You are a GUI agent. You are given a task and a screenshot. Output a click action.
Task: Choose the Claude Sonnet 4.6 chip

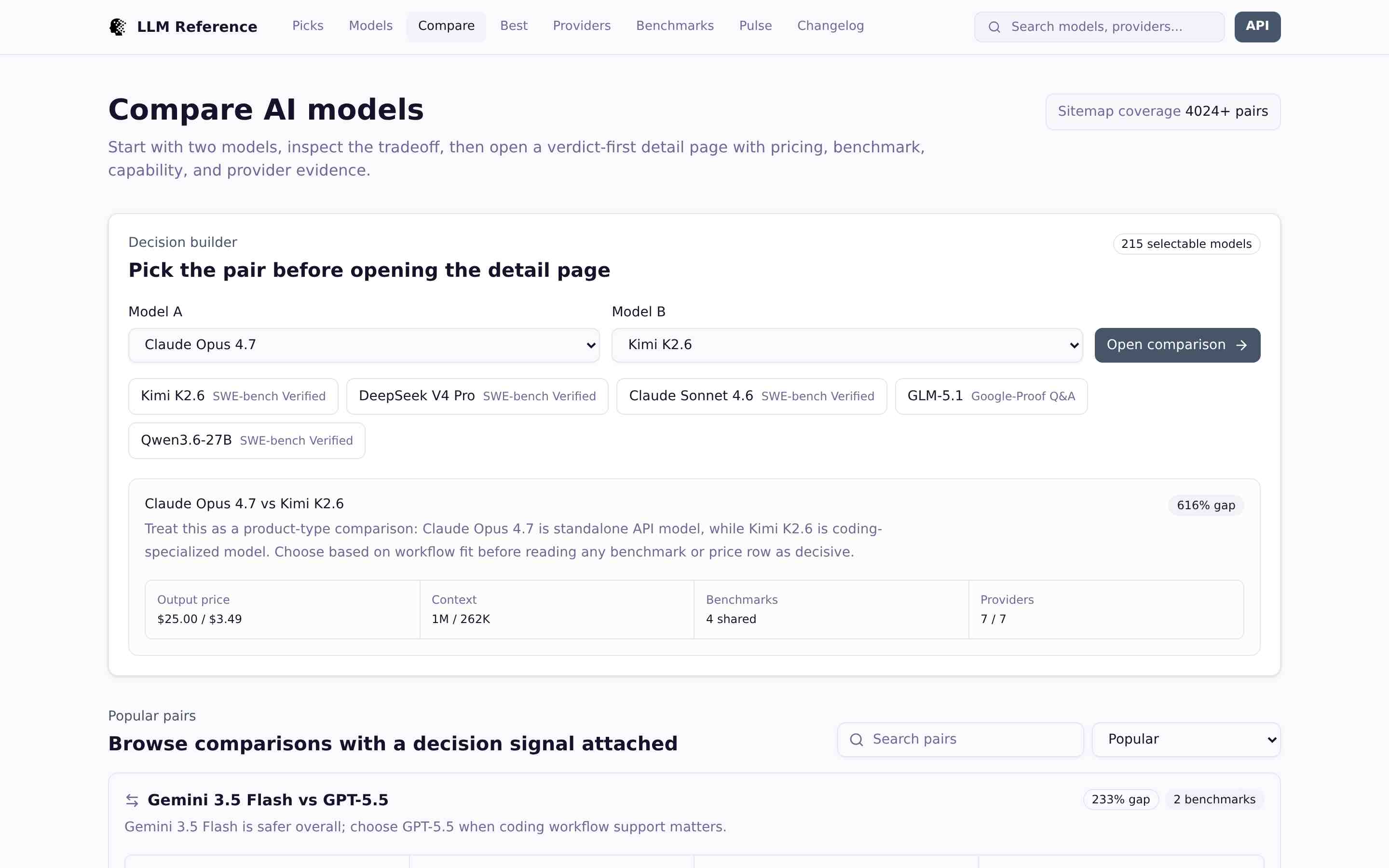(751, 396)
